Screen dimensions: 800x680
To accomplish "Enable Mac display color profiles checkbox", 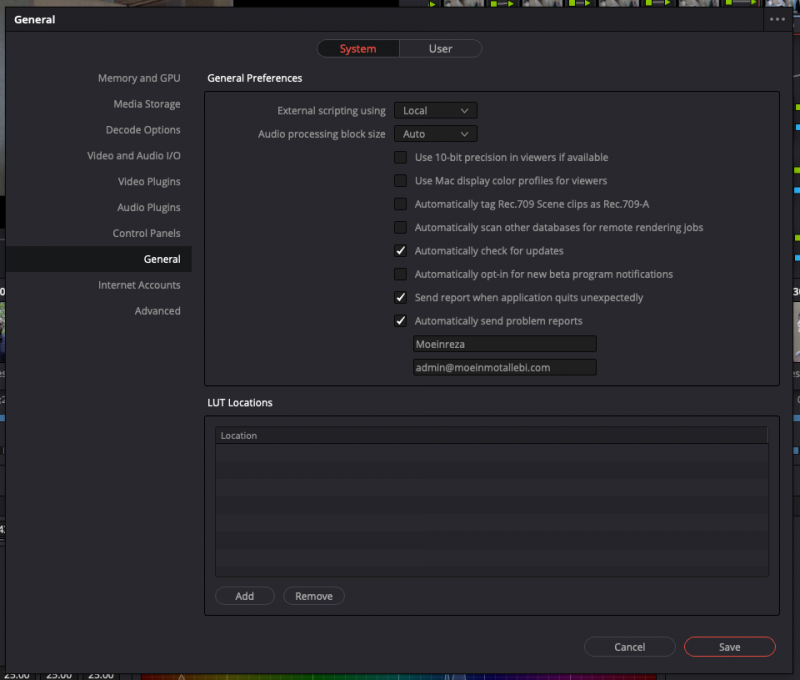I will (x=401, y=181).
